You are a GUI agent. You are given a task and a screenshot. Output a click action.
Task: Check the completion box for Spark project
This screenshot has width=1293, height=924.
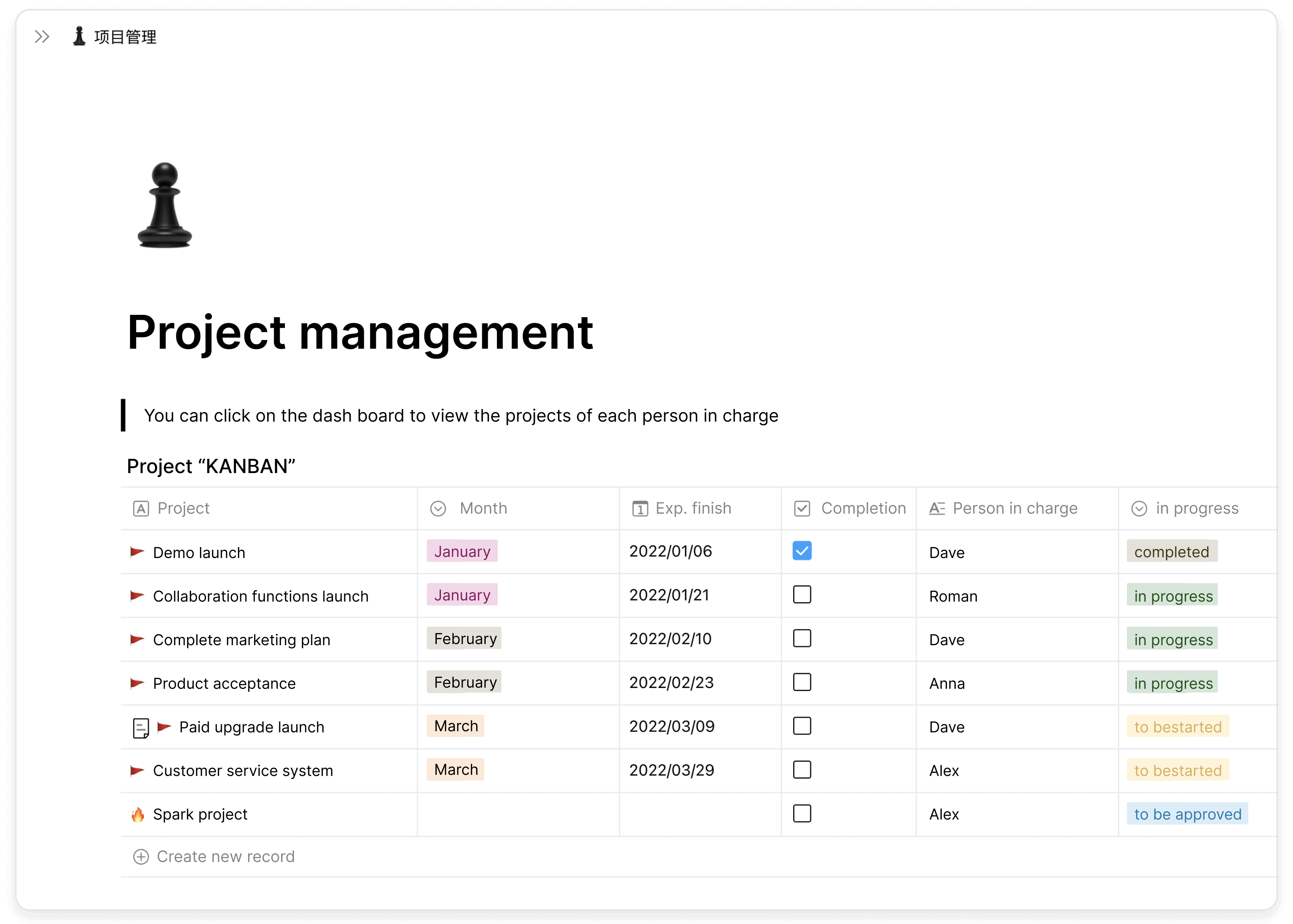coord(802,814)
